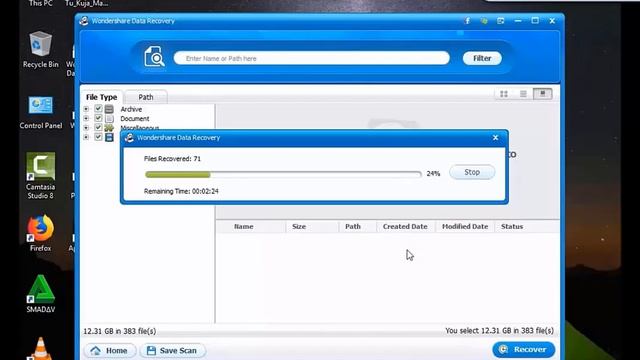Image resolution: width=640 pixels, height=360 pixels.
Task: Select the Archive tree label
Action: pos(131,109)
